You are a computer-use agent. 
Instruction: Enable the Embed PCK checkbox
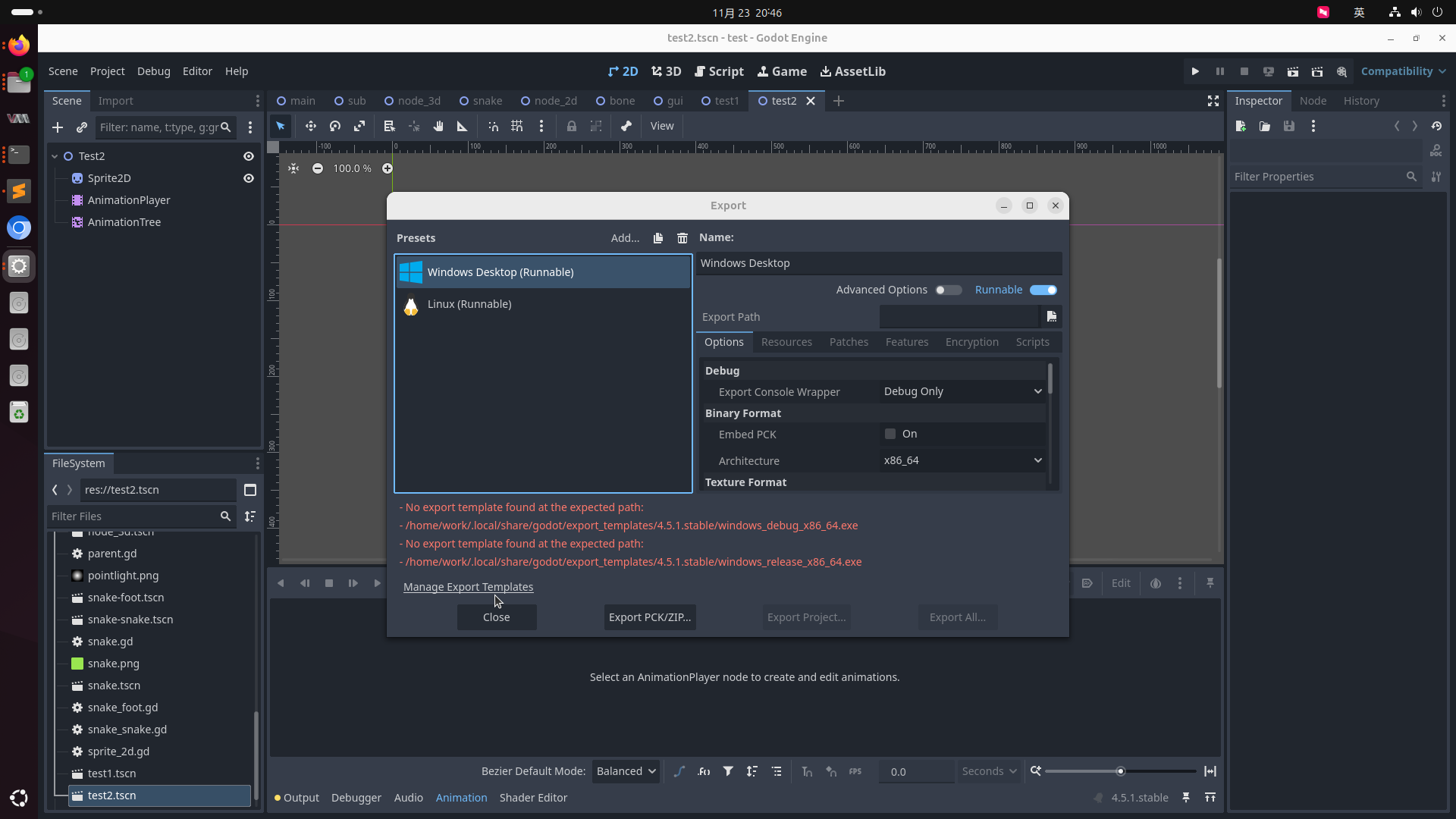(x=890, y=434)
